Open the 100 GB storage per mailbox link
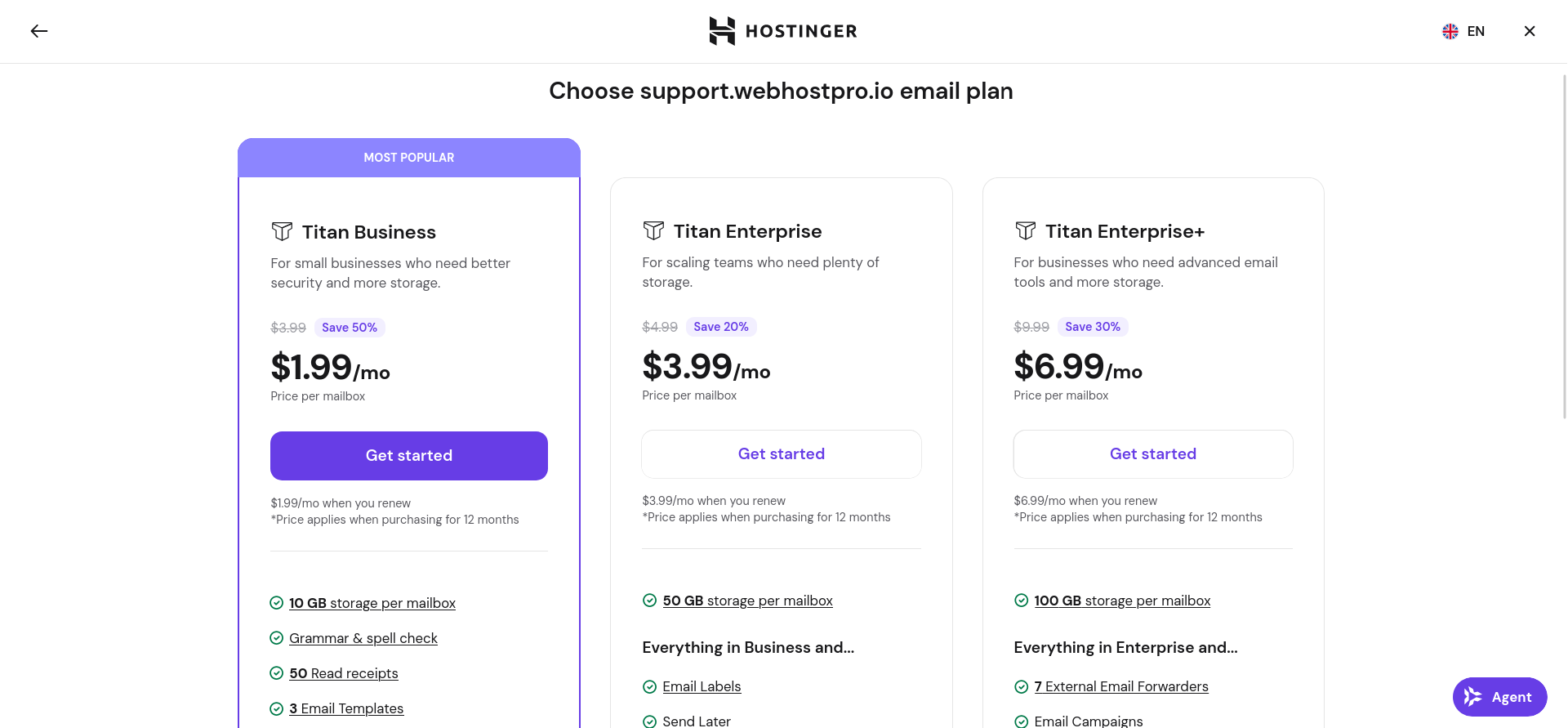Viewport: 1568px width, 728px height. (x=1122, y=601)
